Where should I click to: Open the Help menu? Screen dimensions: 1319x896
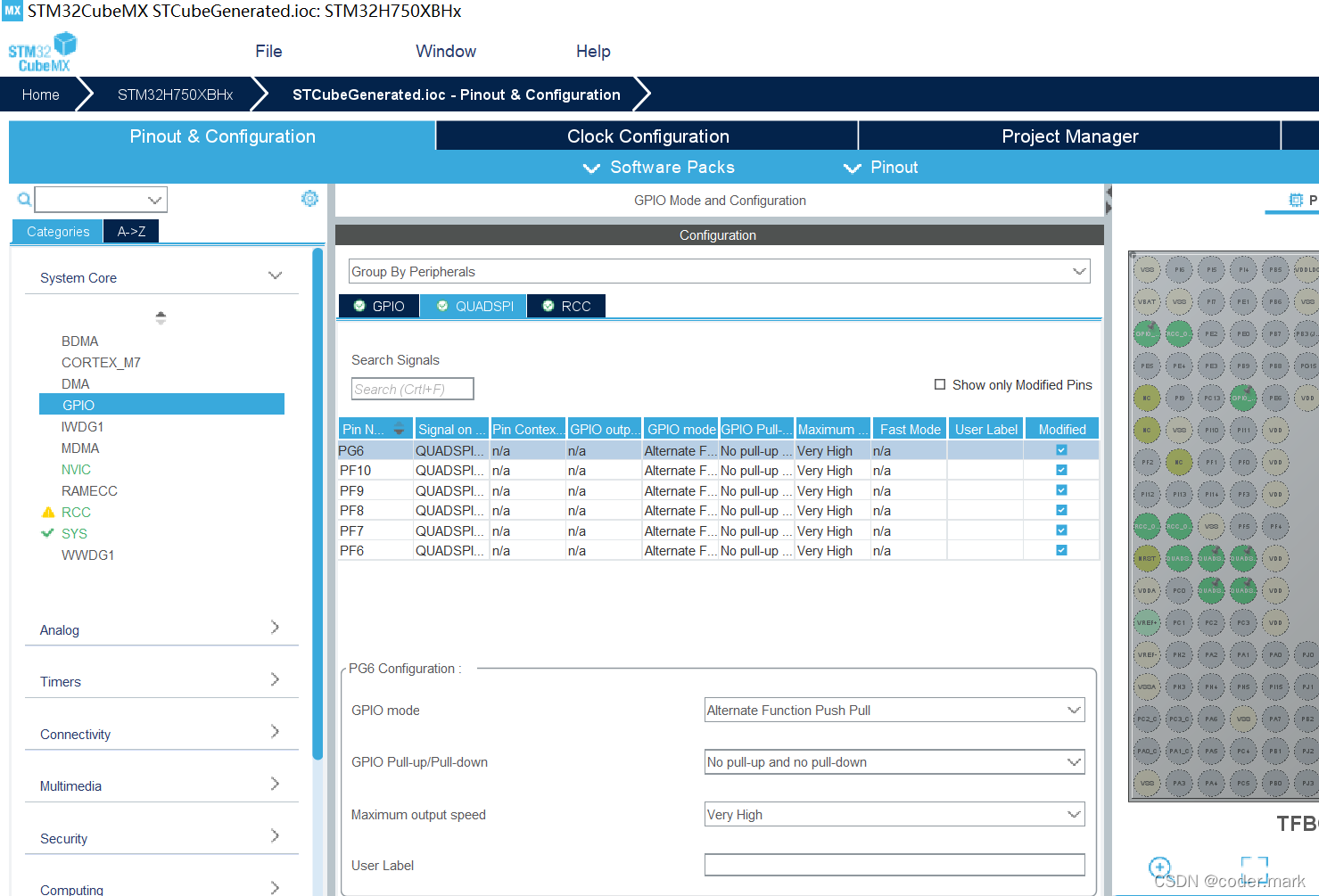point(593,52)
